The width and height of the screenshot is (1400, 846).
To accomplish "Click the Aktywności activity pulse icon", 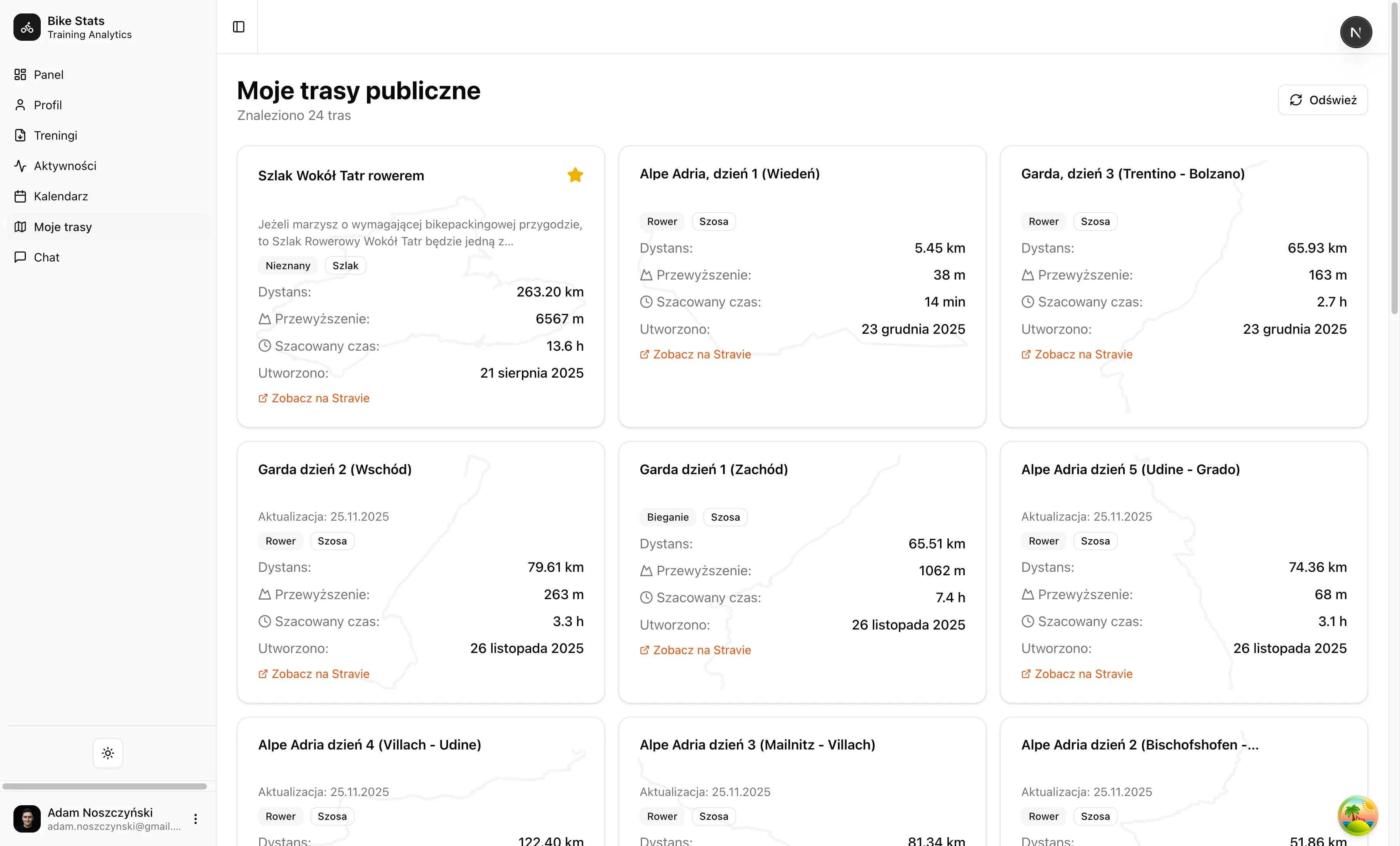I will [x=20, y=166].
